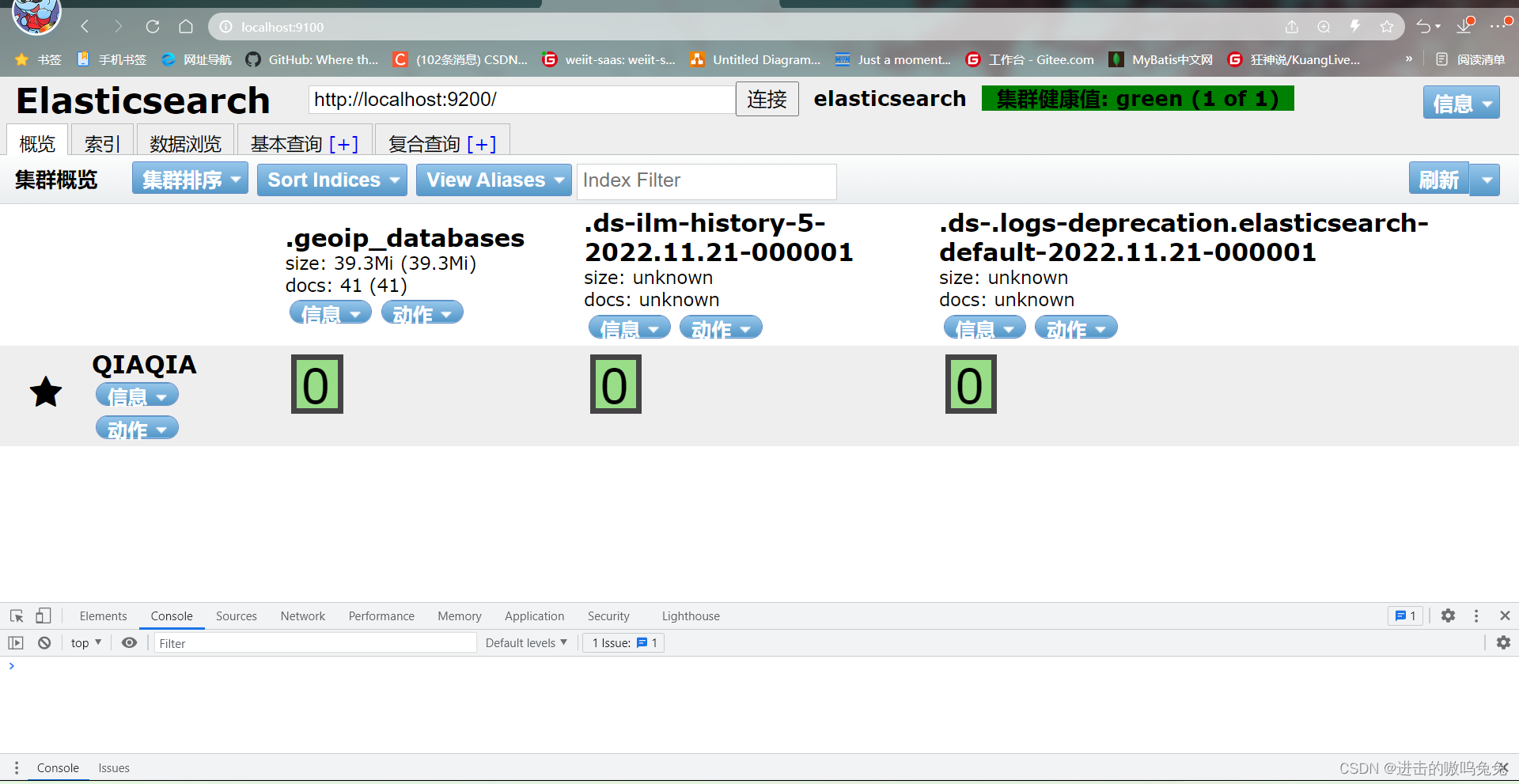Open console settings gear on the right
The height and width of the screenshot is (784, 1519).
click(x=1503, y=642)
